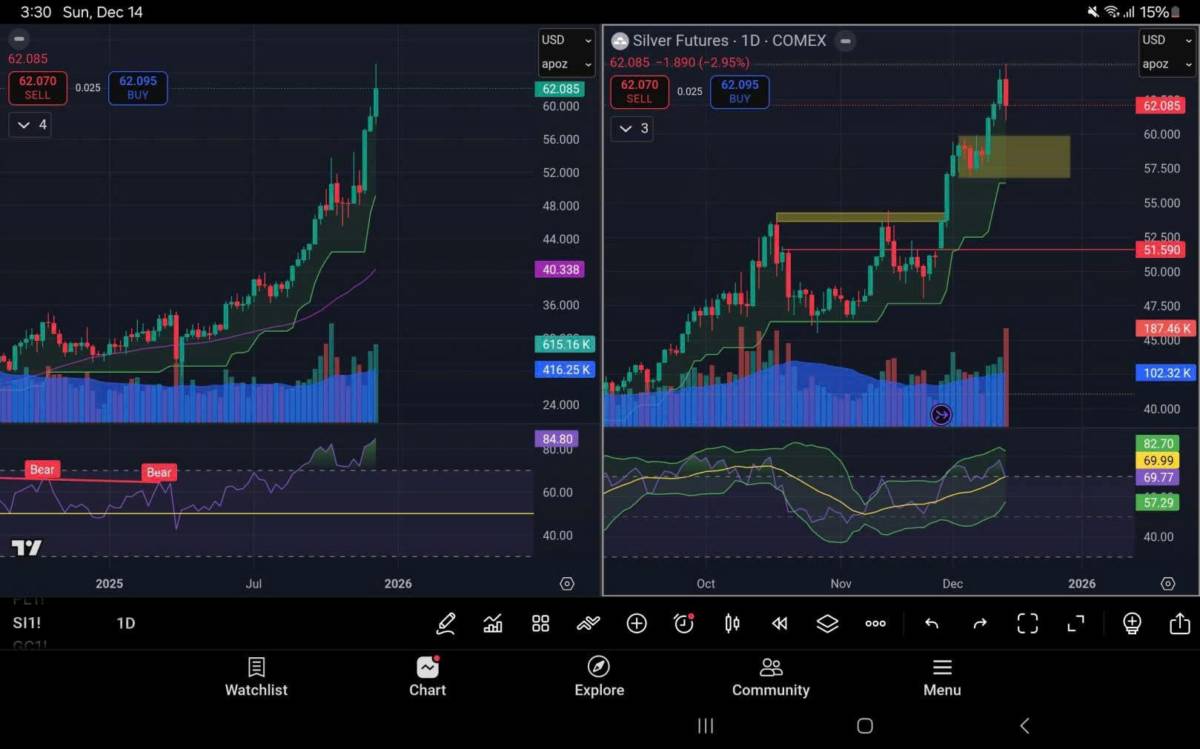This screenshot has height=749, width=1200.
Task: Start bar replay with rewind icon
Action: 780,624
